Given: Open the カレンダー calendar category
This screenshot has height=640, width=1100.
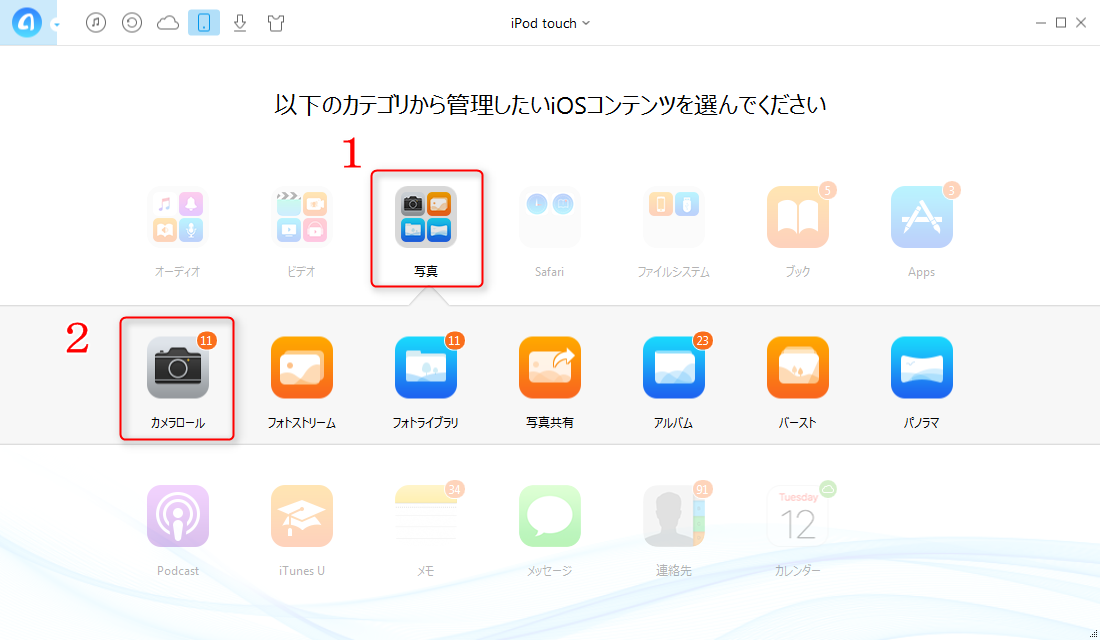Looking at the screenshot, I should pos(798,516).
